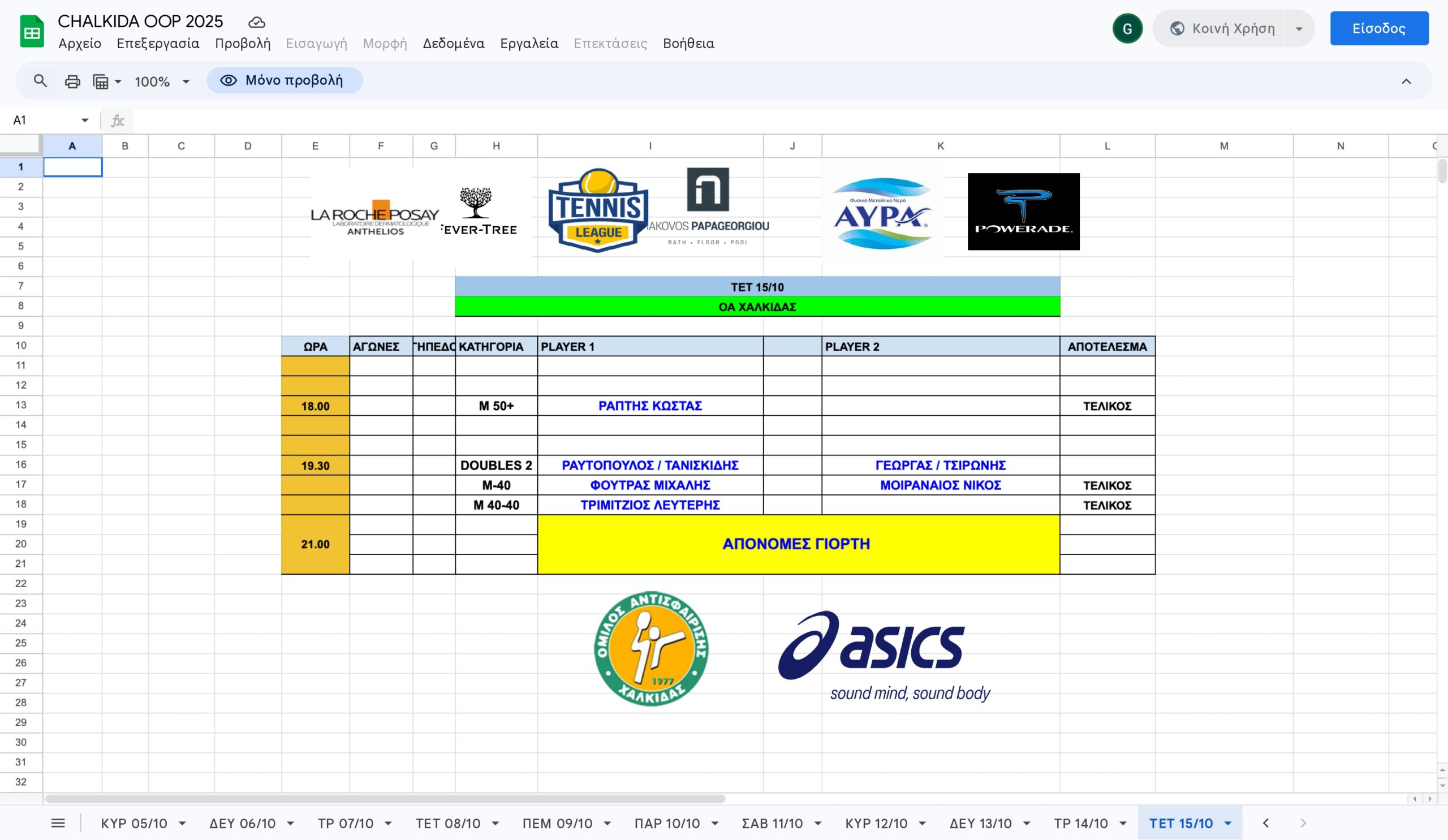Switch to the ΣΑΒ 11/10 sheet tab
The image size is (1448, 840).
pos(772,824)
